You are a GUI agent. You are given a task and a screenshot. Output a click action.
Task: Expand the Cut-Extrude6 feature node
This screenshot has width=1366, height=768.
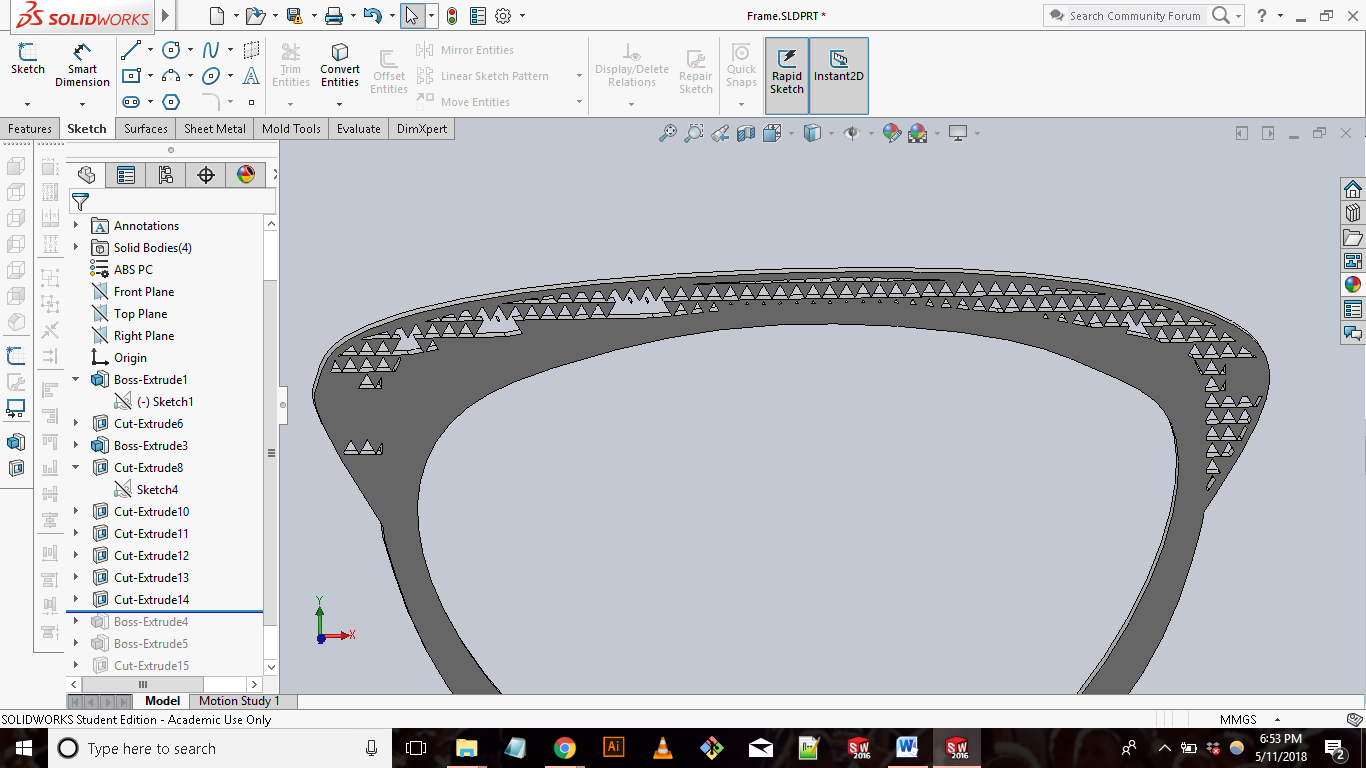click(x=76, y=423)
